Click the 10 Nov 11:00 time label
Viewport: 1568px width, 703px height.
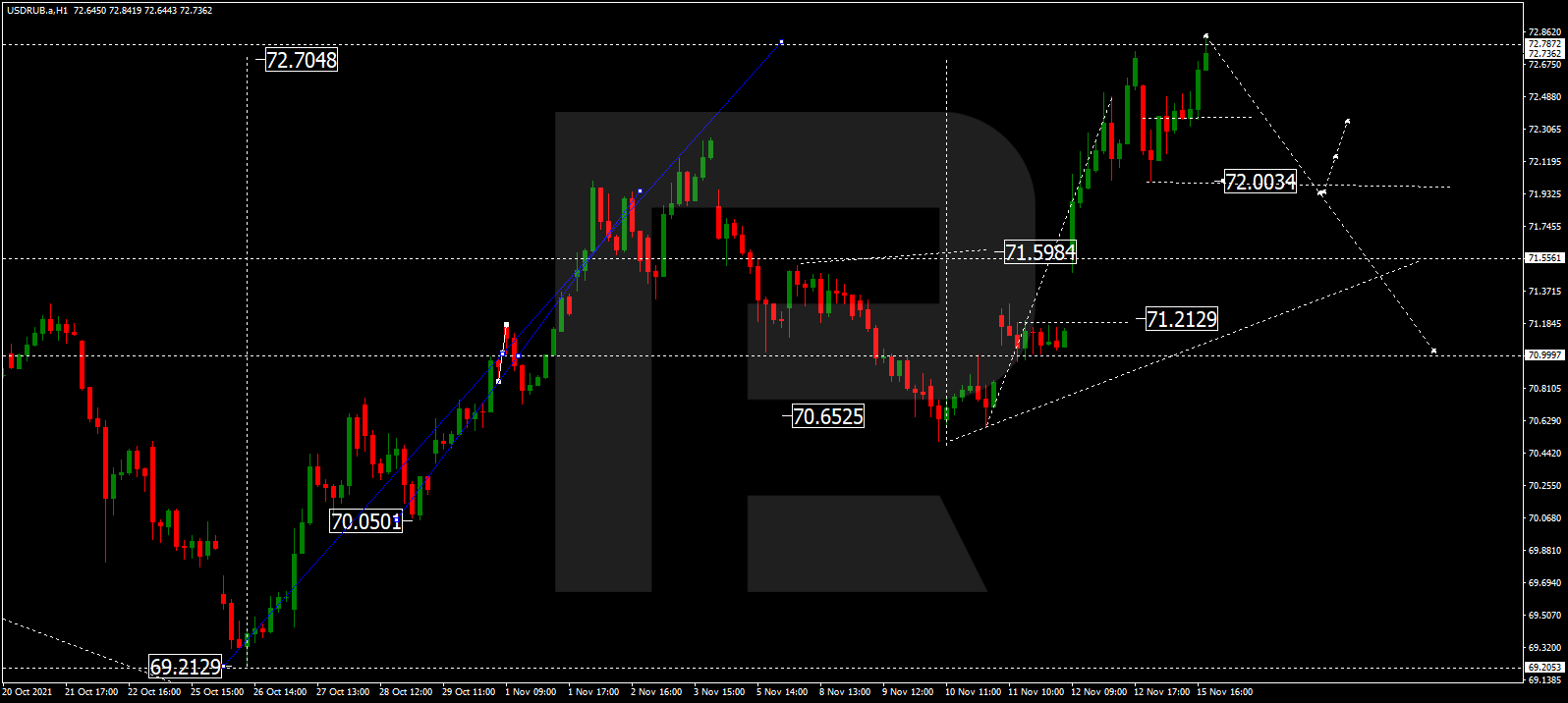(x=973, y=692)
